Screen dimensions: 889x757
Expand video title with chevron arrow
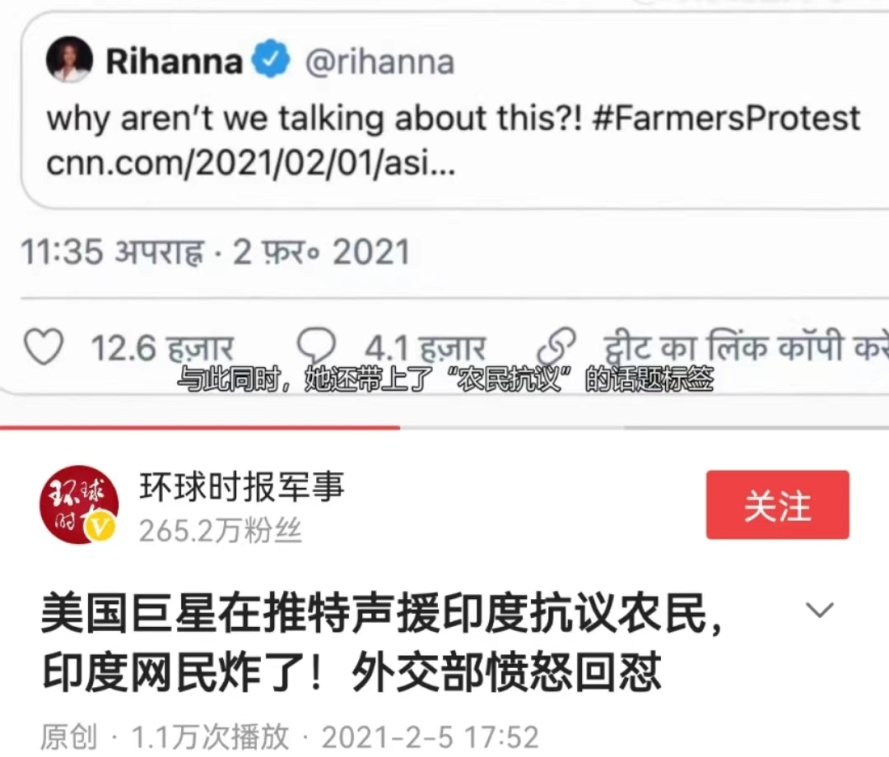point(820,610)
